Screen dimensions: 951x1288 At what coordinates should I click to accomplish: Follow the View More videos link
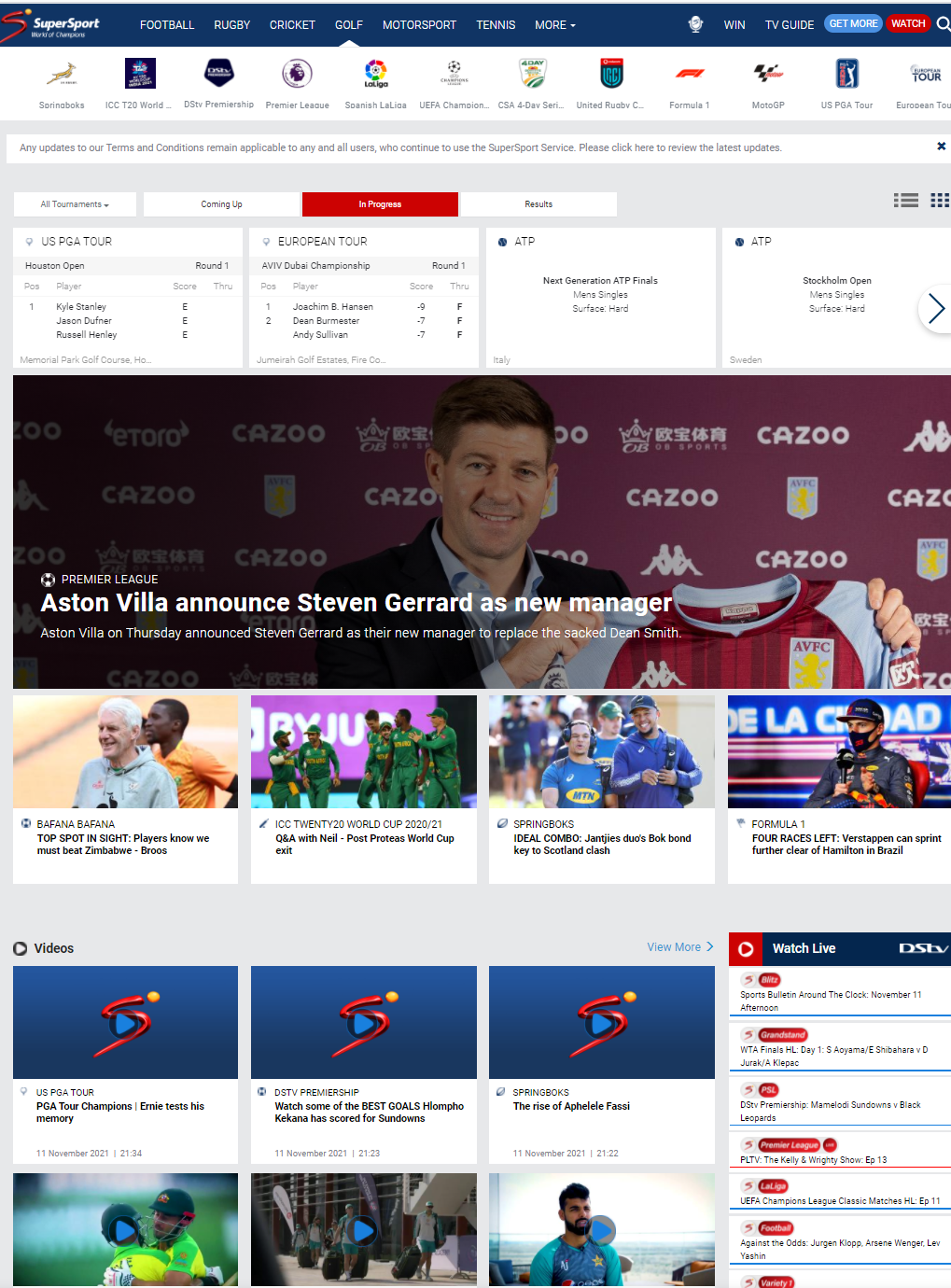point(680,946)
